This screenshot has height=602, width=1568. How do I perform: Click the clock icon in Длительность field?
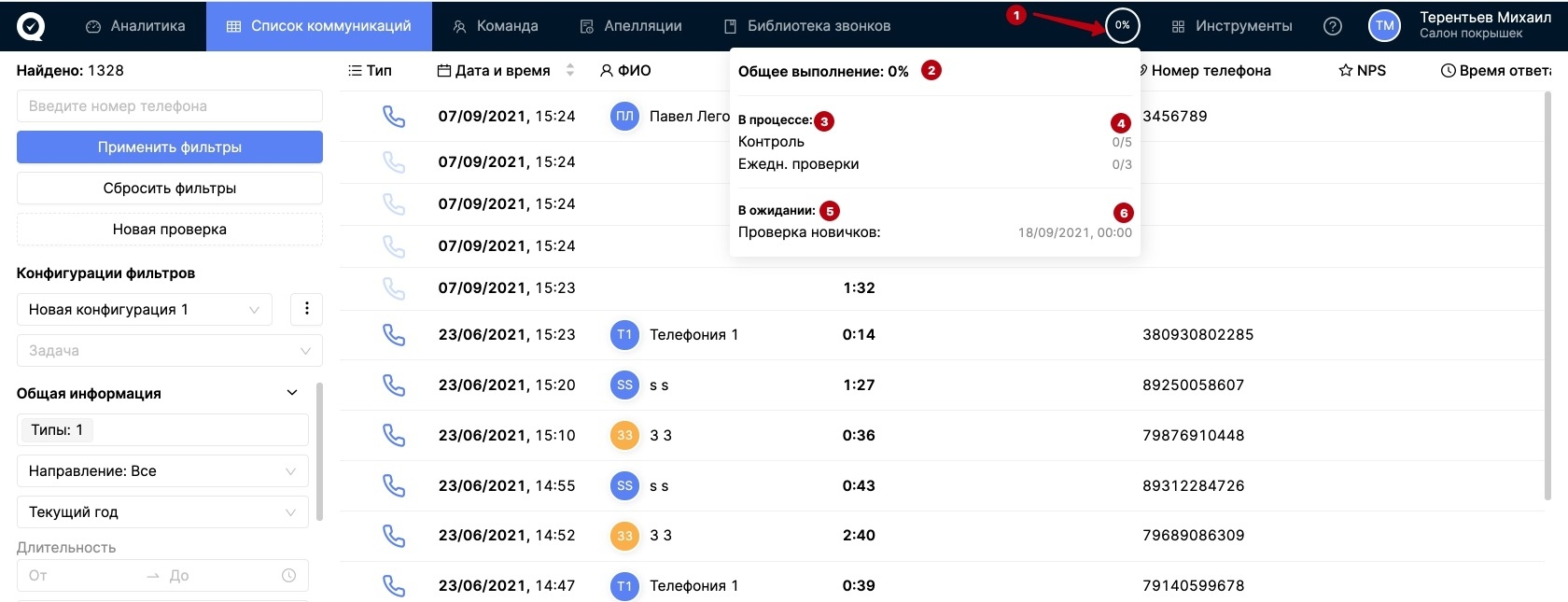coord(289,576)
